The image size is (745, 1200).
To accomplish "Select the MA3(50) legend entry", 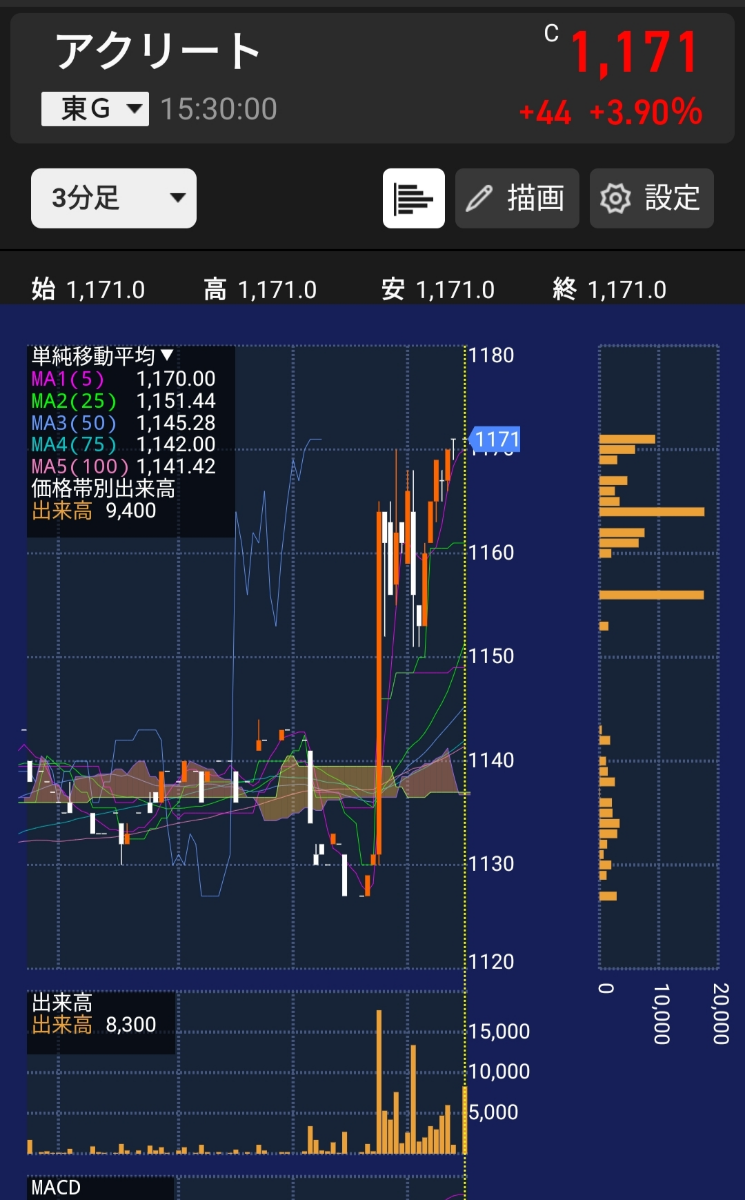I will 74,422.
